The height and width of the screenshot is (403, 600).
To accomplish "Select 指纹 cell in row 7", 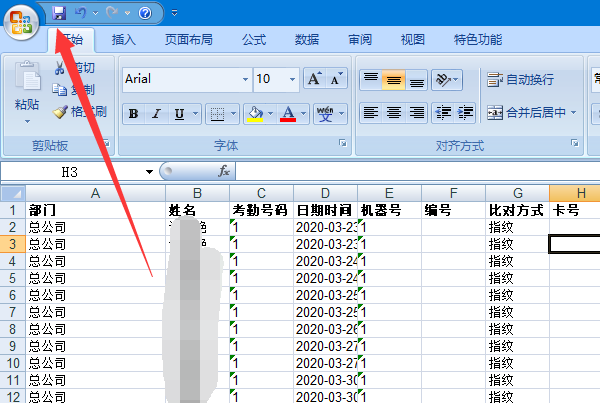I will [517, 312].
